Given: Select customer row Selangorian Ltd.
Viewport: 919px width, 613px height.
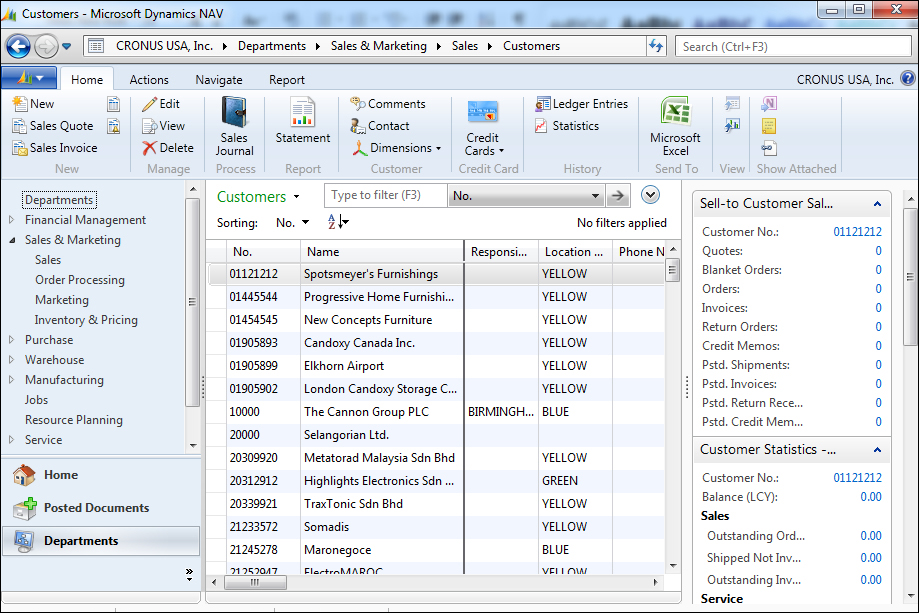Looking at the screenshot, I should tap(437, 435).
